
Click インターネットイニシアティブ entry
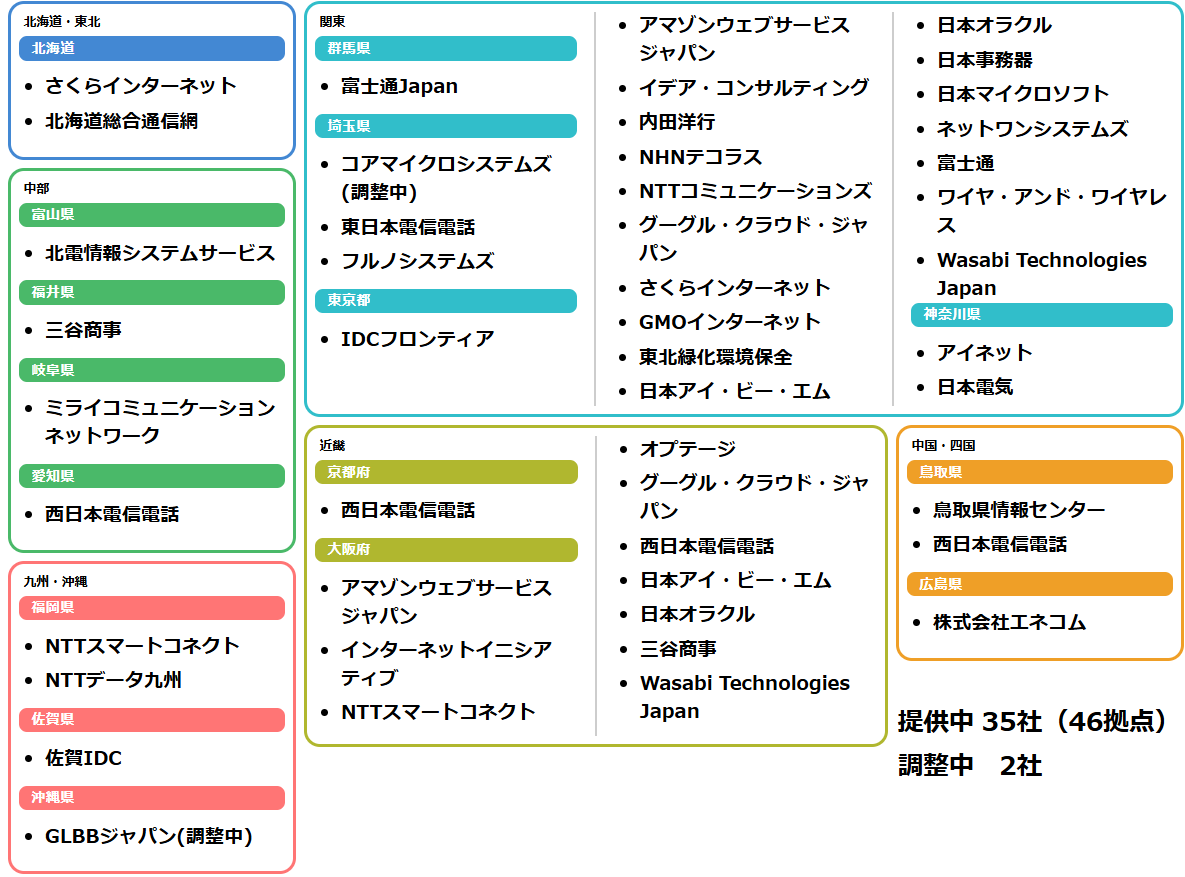click(446, 664)
